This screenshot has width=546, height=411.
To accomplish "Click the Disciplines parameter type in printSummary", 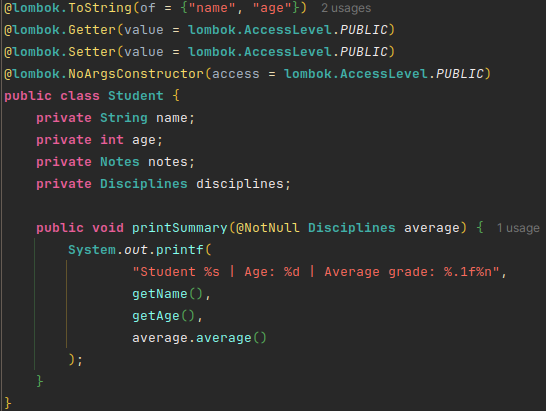I will pos(352,228).
